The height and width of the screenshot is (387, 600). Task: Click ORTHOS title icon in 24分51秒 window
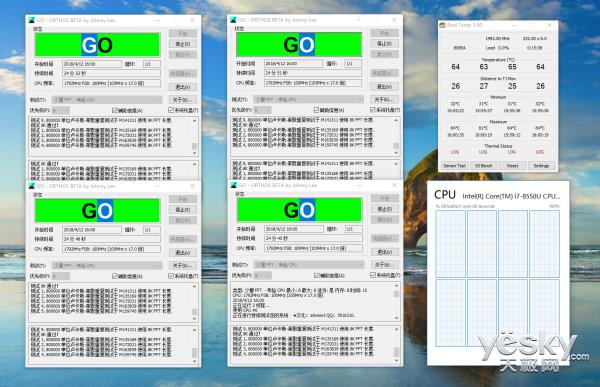tap(233, 20)
